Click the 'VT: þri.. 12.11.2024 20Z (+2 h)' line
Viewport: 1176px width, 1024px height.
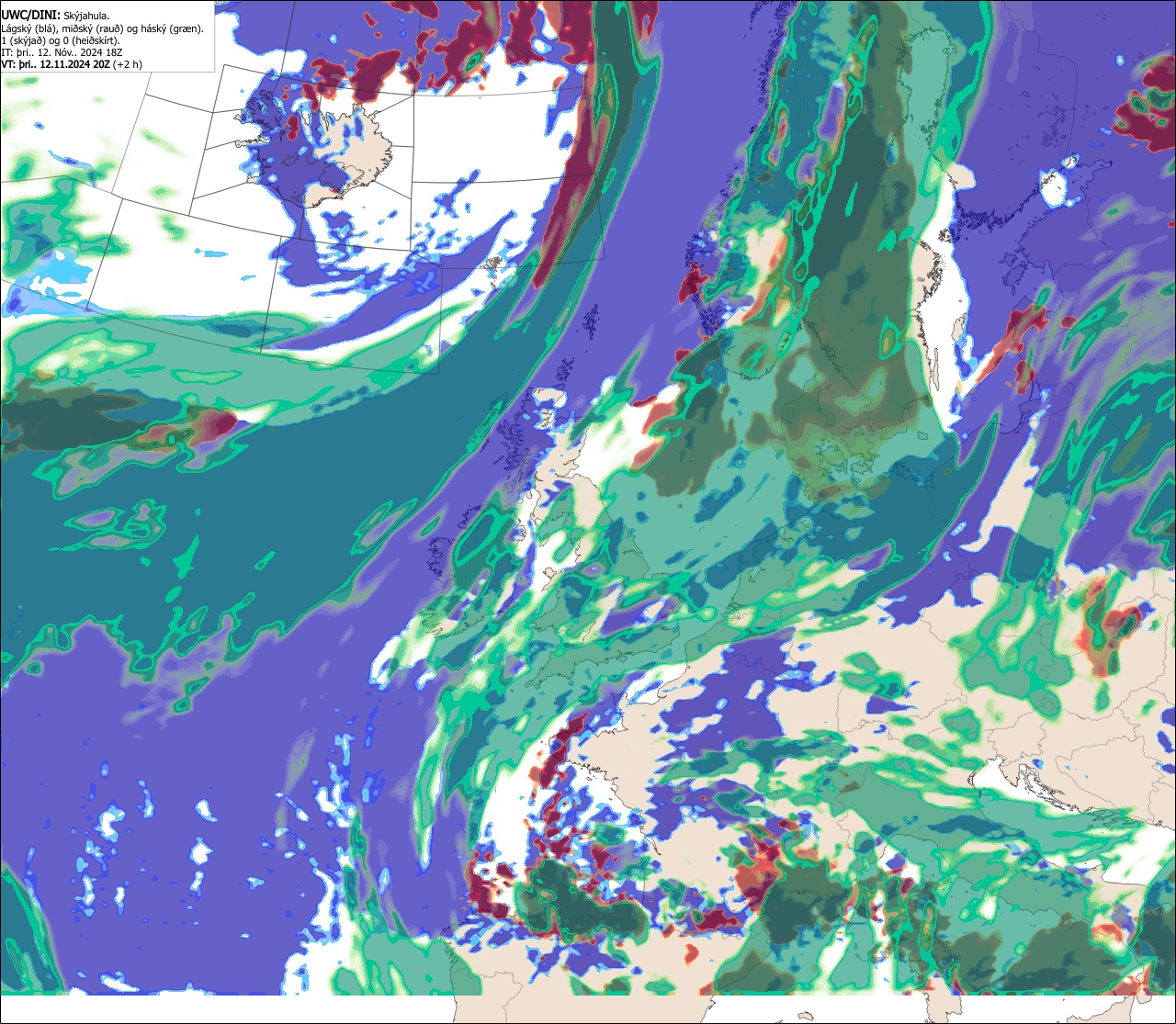tap(72, 64)
